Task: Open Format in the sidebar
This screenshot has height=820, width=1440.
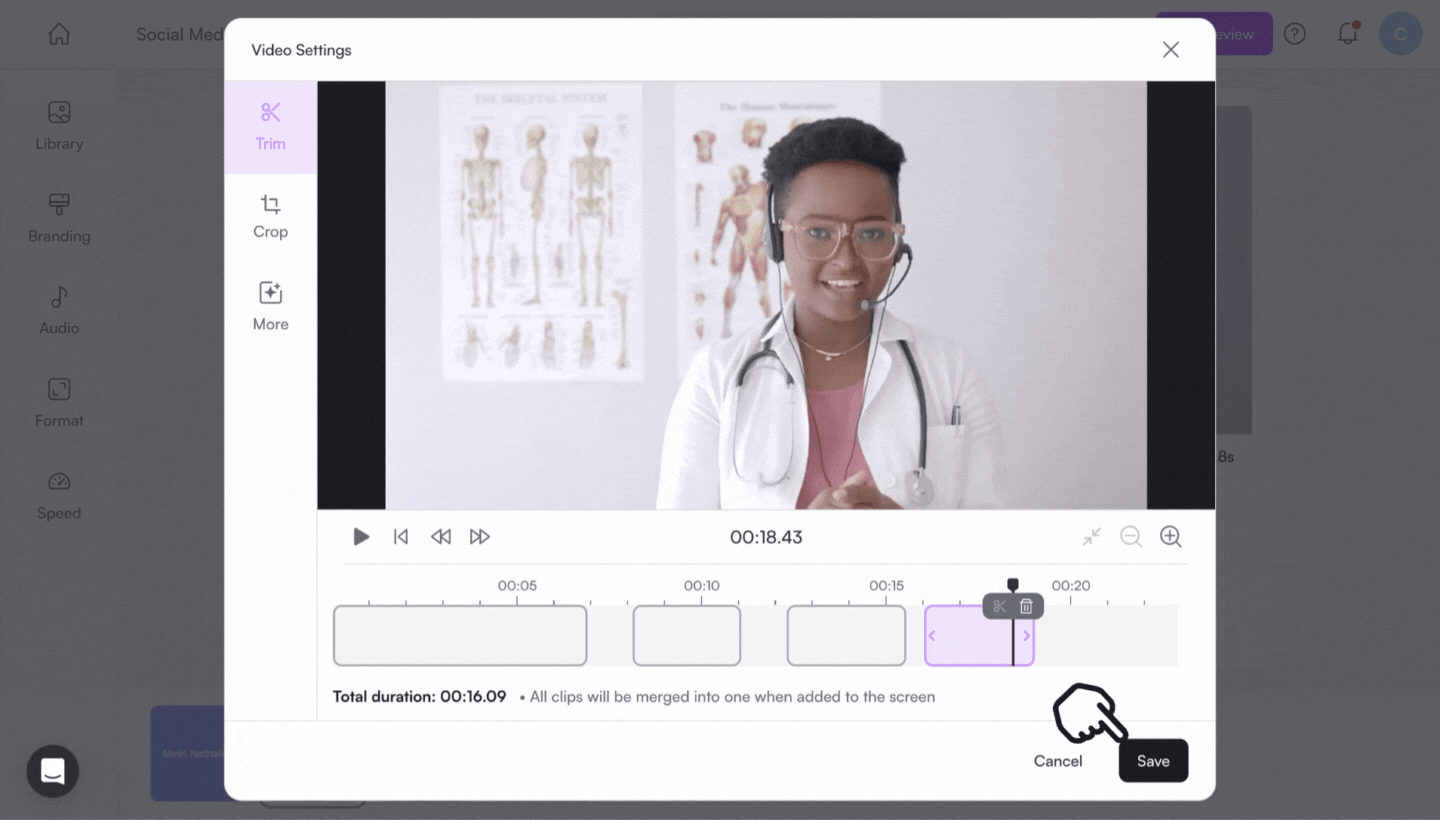Action: [59, 403]
